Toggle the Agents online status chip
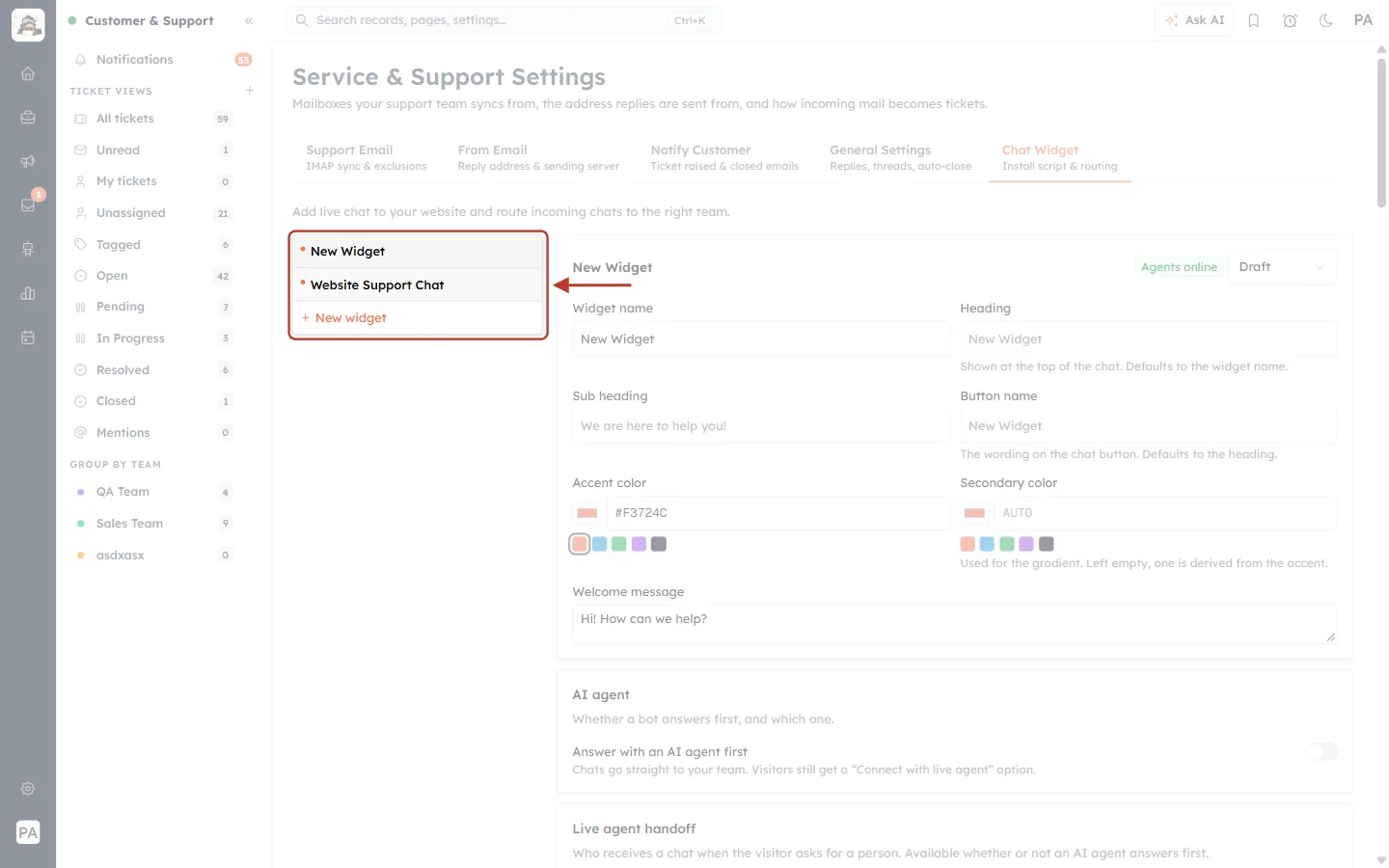The height and width of the screenshot is (868, 1389). click(x=1179, y=267)
